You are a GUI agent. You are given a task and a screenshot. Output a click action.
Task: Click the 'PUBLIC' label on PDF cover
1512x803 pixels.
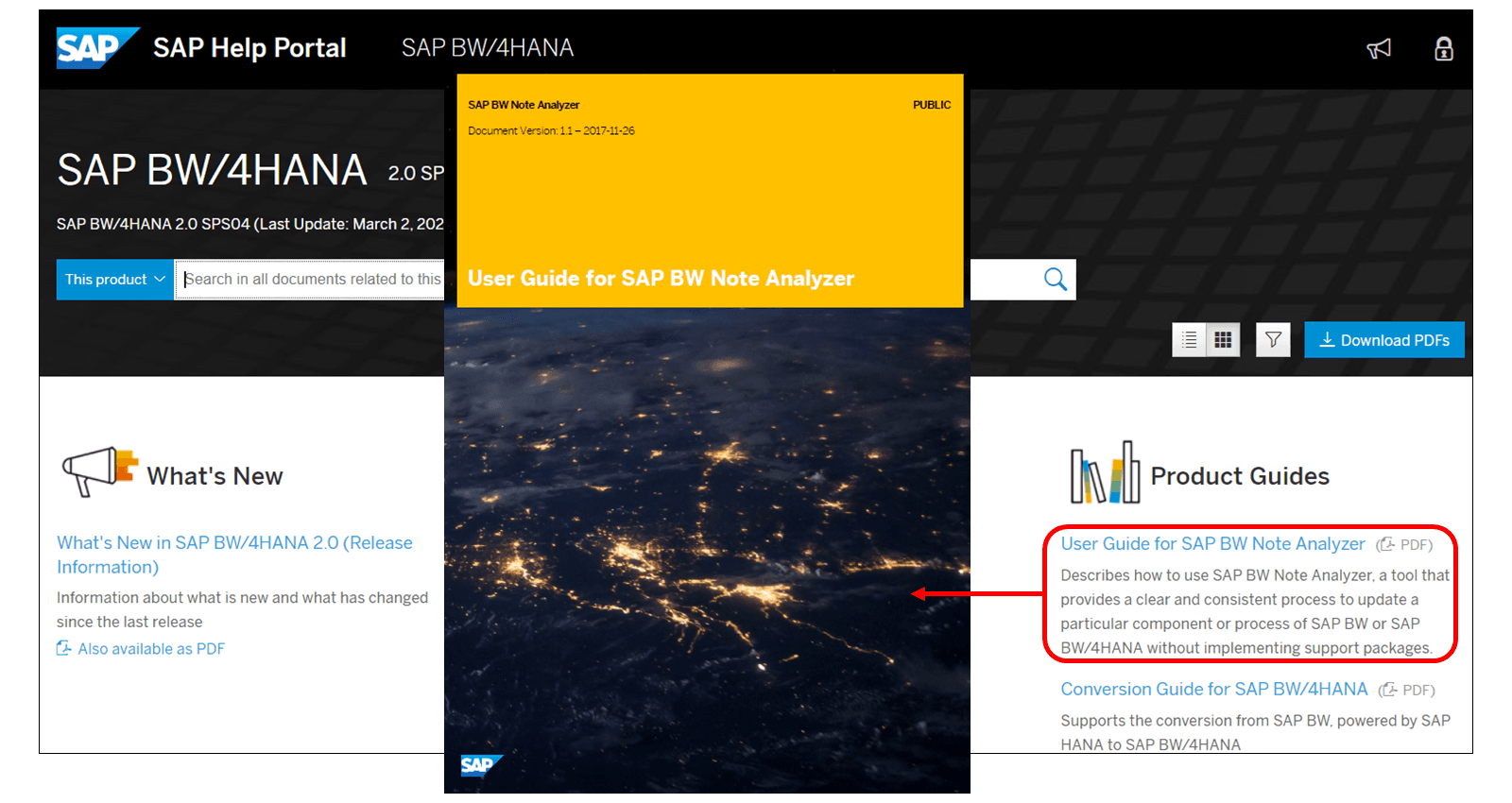coord(932,105)
